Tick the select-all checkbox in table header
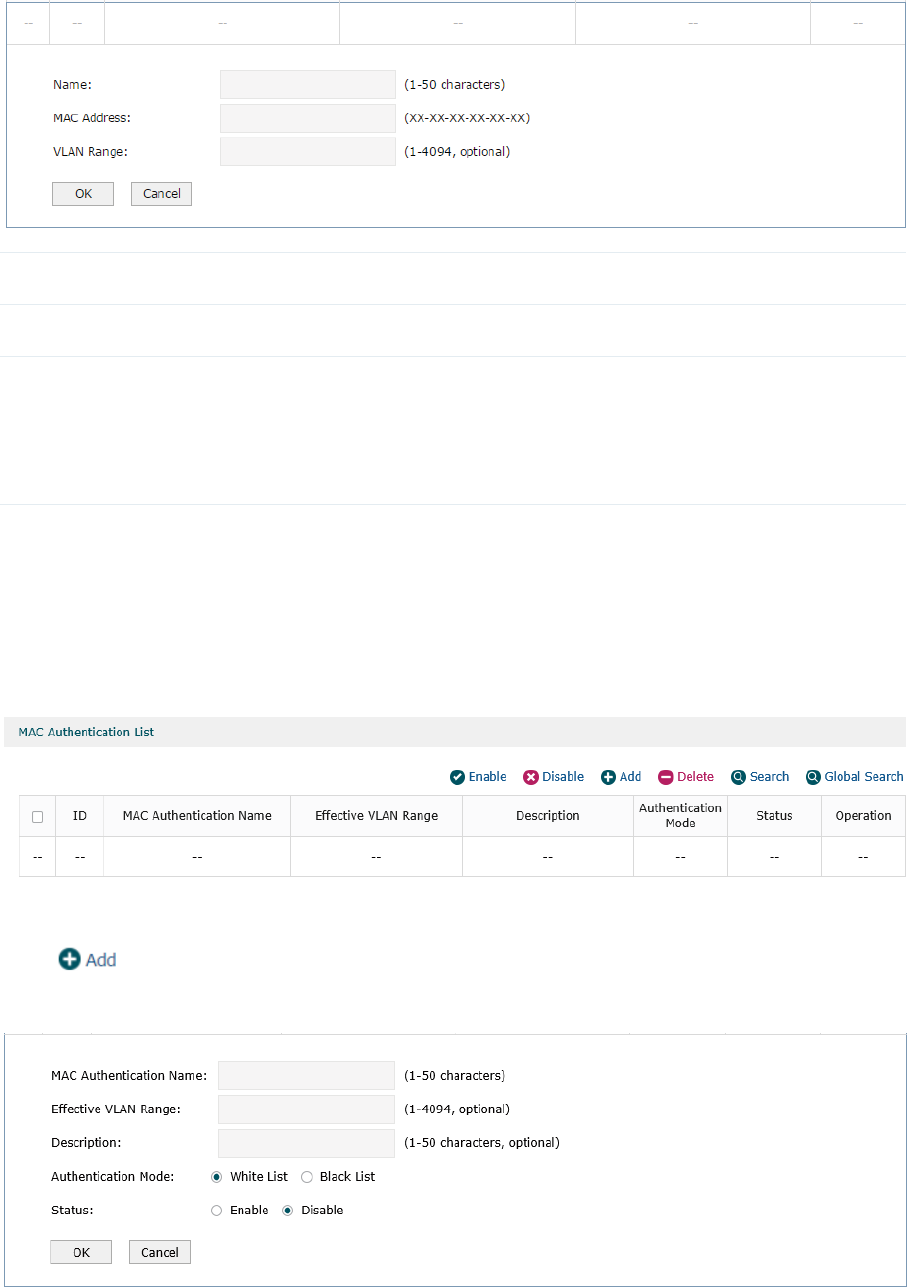The width and height of the screenshot is (908, 1288). (37, 816)
